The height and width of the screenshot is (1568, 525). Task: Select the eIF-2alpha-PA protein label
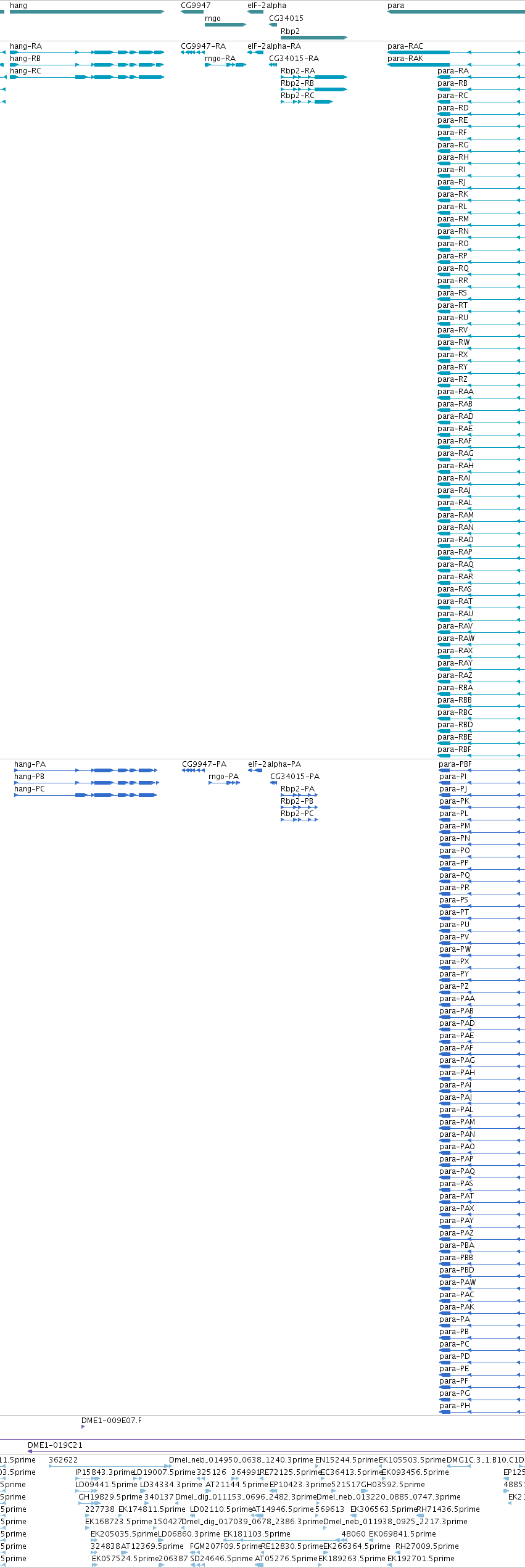click(x=275, y=764)
